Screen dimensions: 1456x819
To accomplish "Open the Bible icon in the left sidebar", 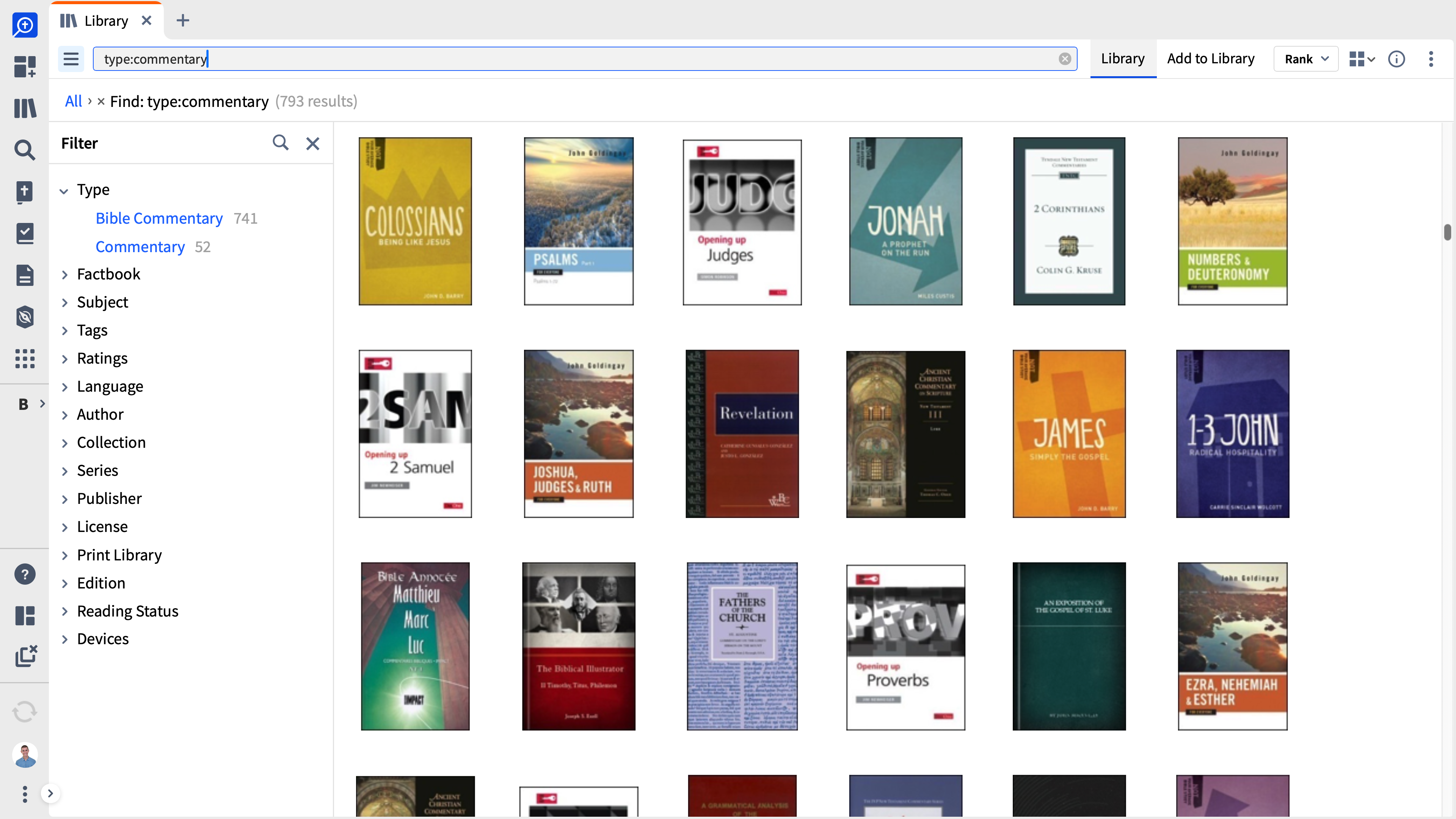I will point(25,191).
